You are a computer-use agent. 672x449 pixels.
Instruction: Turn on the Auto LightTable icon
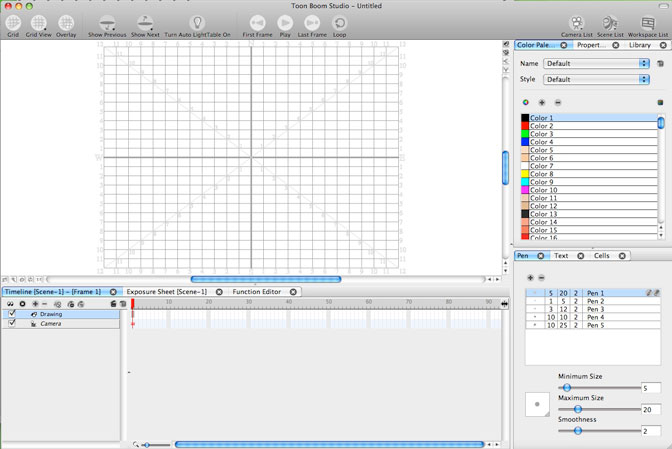click(x=197, y=21)
